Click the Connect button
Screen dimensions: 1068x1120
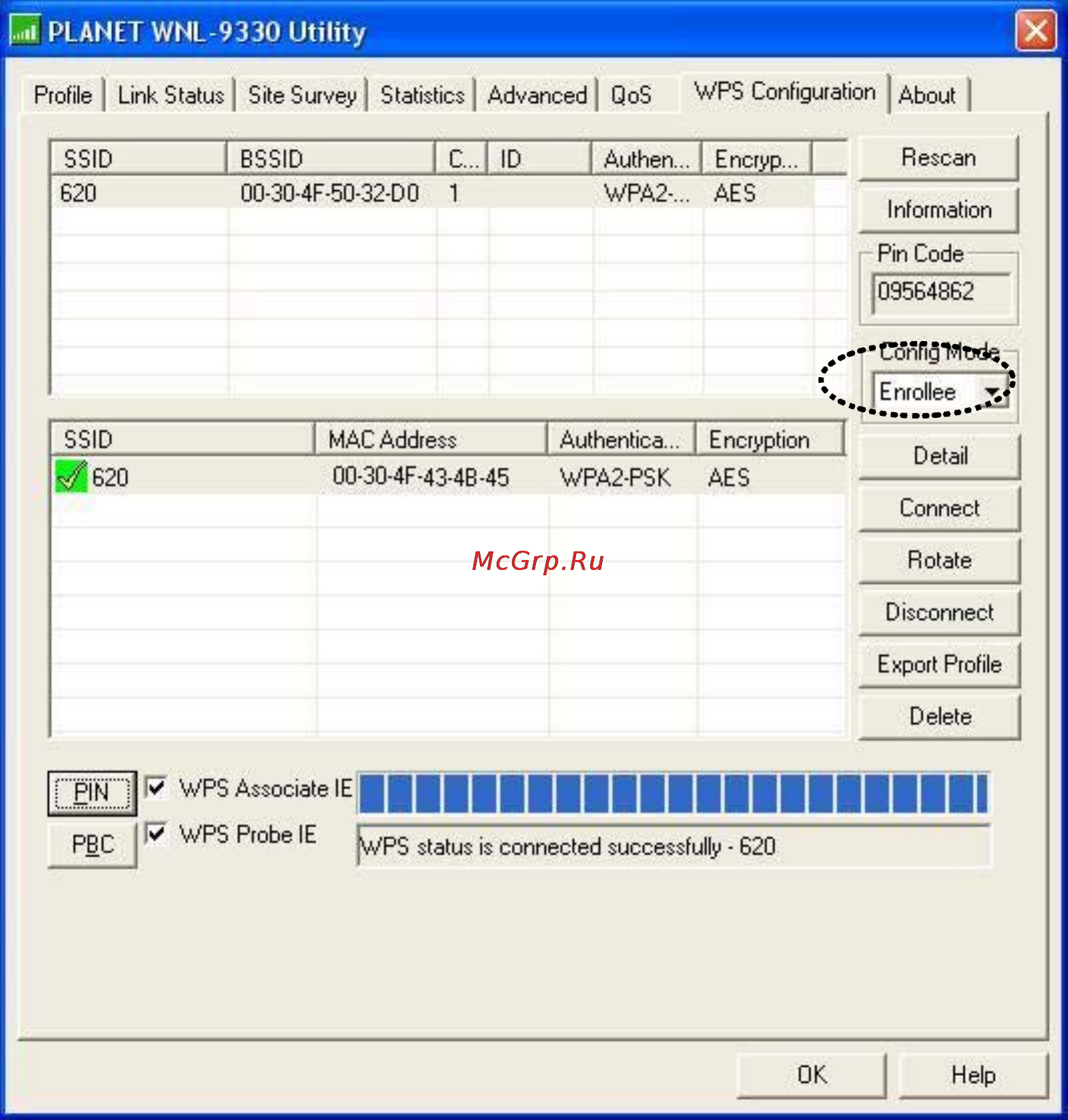[x=940, y=508]
